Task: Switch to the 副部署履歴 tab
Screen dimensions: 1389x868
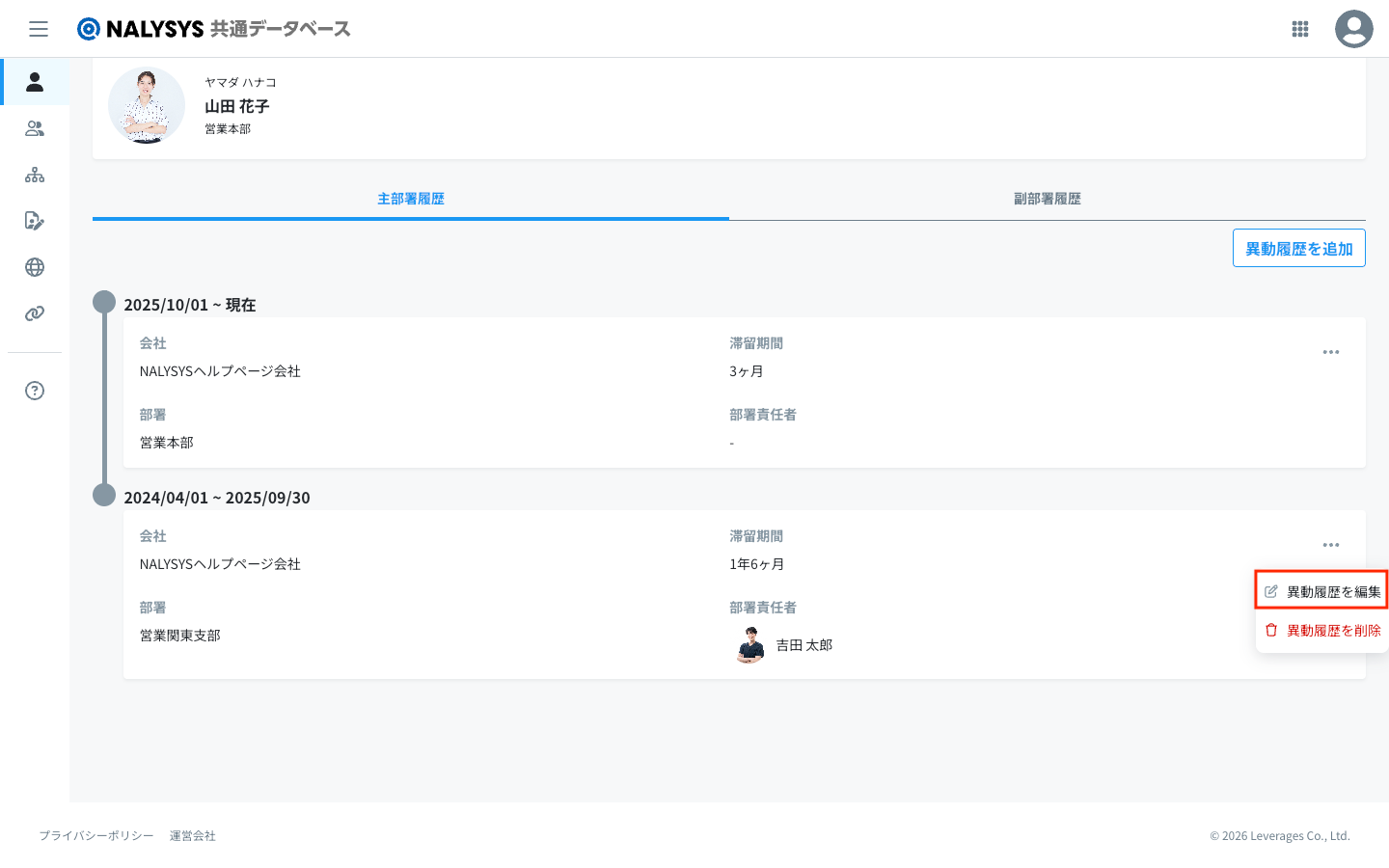Action: pyautogui.click(x=1047, y=199)
